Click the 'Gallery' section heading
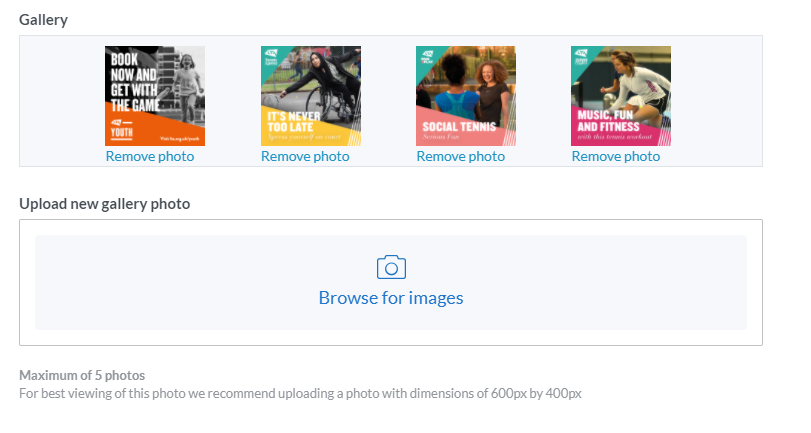Screen dimensions: 811x433 pos(43,20)
